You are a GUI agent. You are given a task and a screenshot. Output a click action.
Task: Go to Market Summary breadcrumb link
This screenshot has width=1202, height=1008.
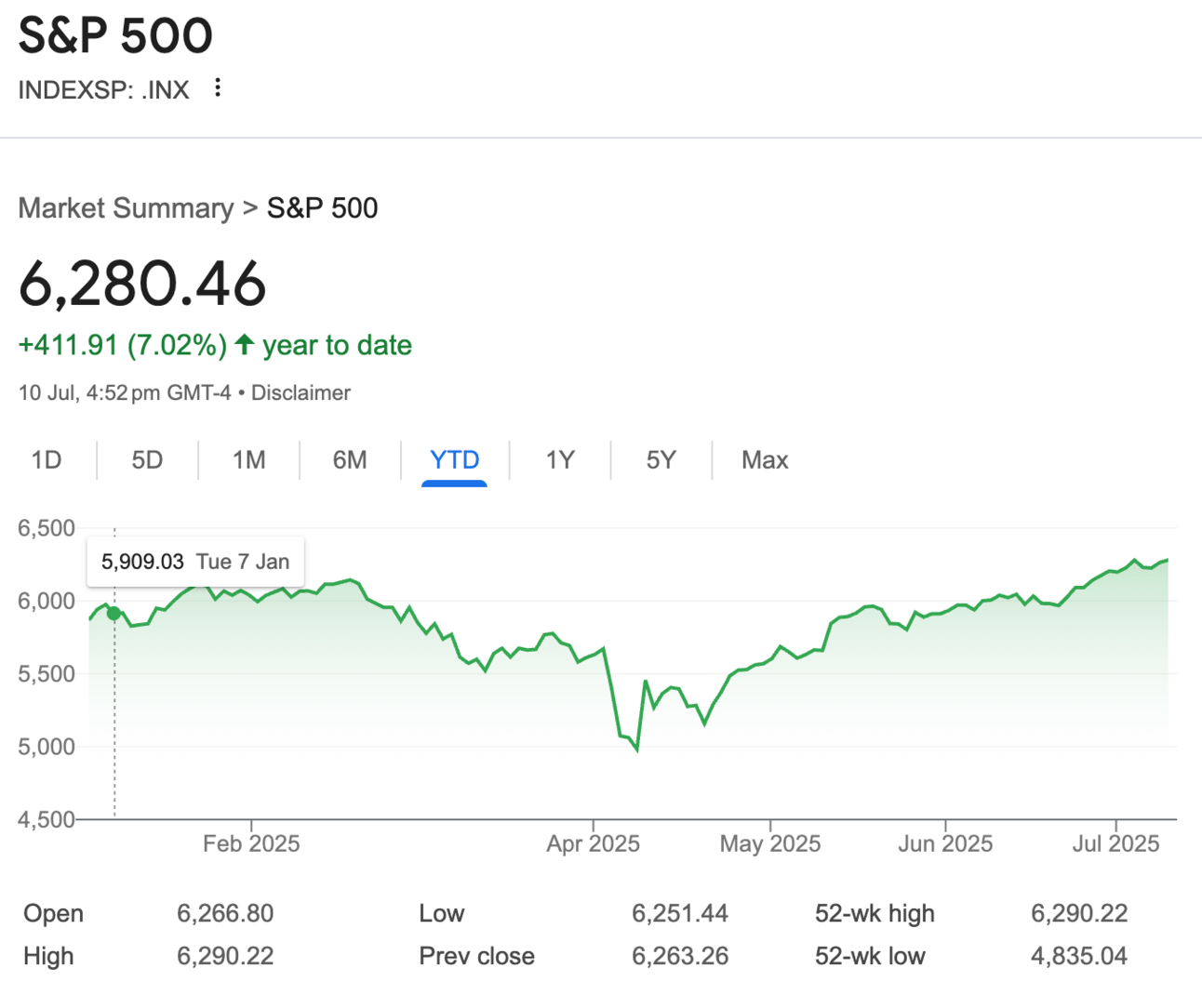(x=127, y=208)
